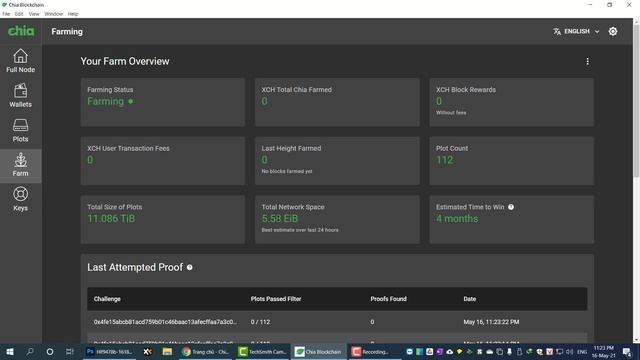Show Last Attempted Proof help icon
The height and width of the screenshot is (360, 640).
190,267
